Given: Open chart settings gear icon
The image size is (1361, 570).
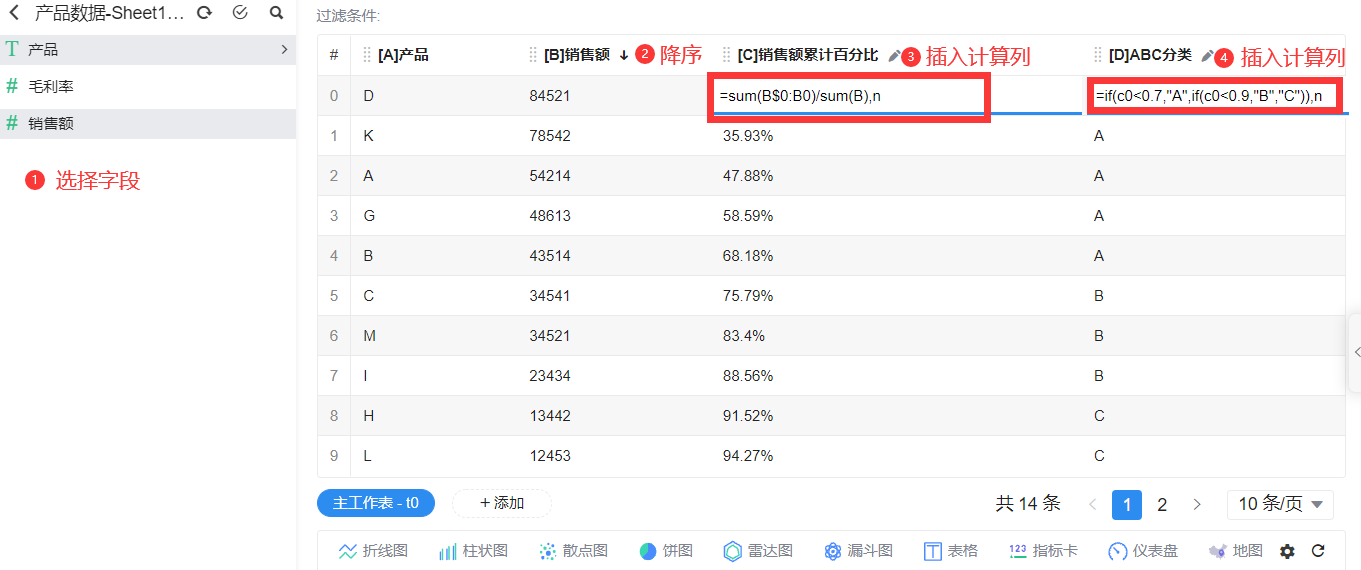Looking at the screenshot, I should 1287,551.
